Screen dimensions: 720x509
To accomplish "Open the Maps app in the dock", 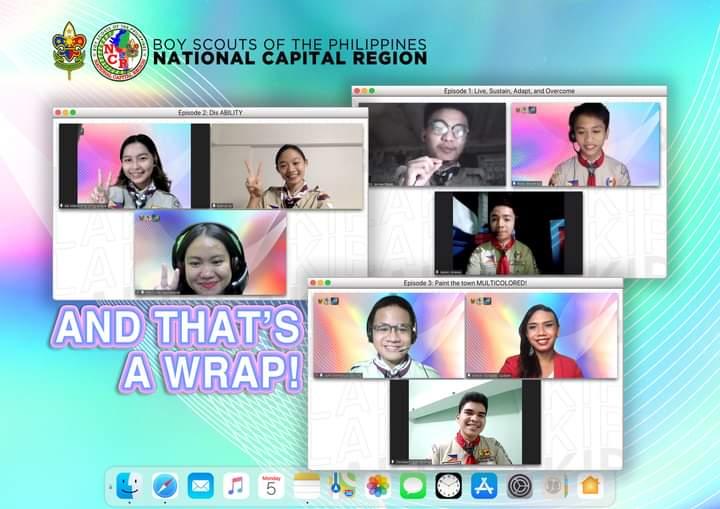I will point(342,486).
